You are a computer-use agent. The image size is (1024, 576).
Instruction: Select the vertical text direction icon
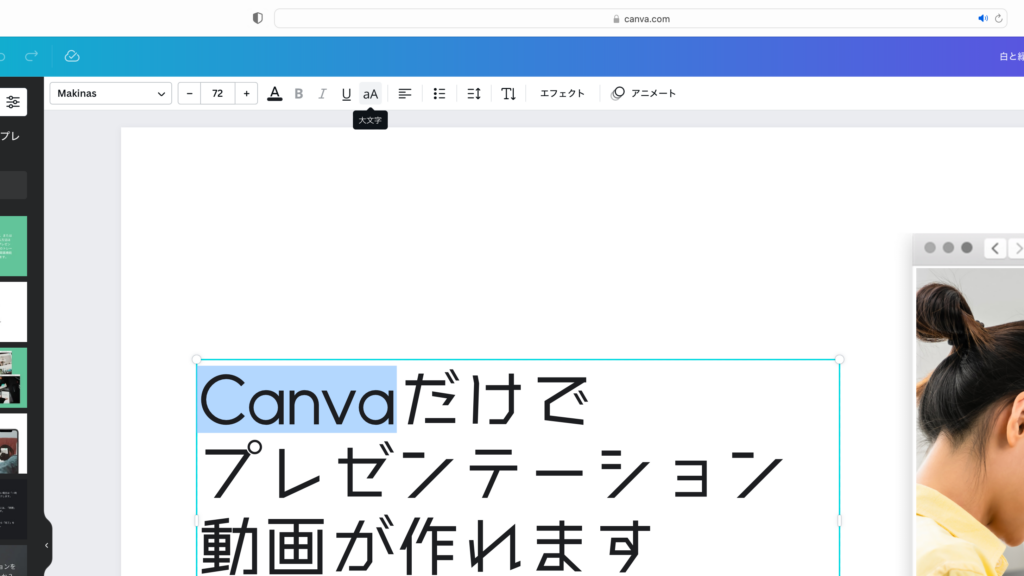(508, 93)
